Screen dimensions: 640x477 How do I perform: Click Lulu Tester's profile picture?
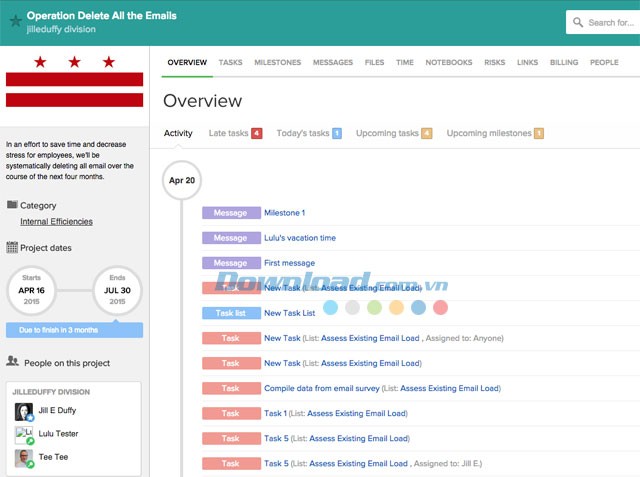(24, 434)
